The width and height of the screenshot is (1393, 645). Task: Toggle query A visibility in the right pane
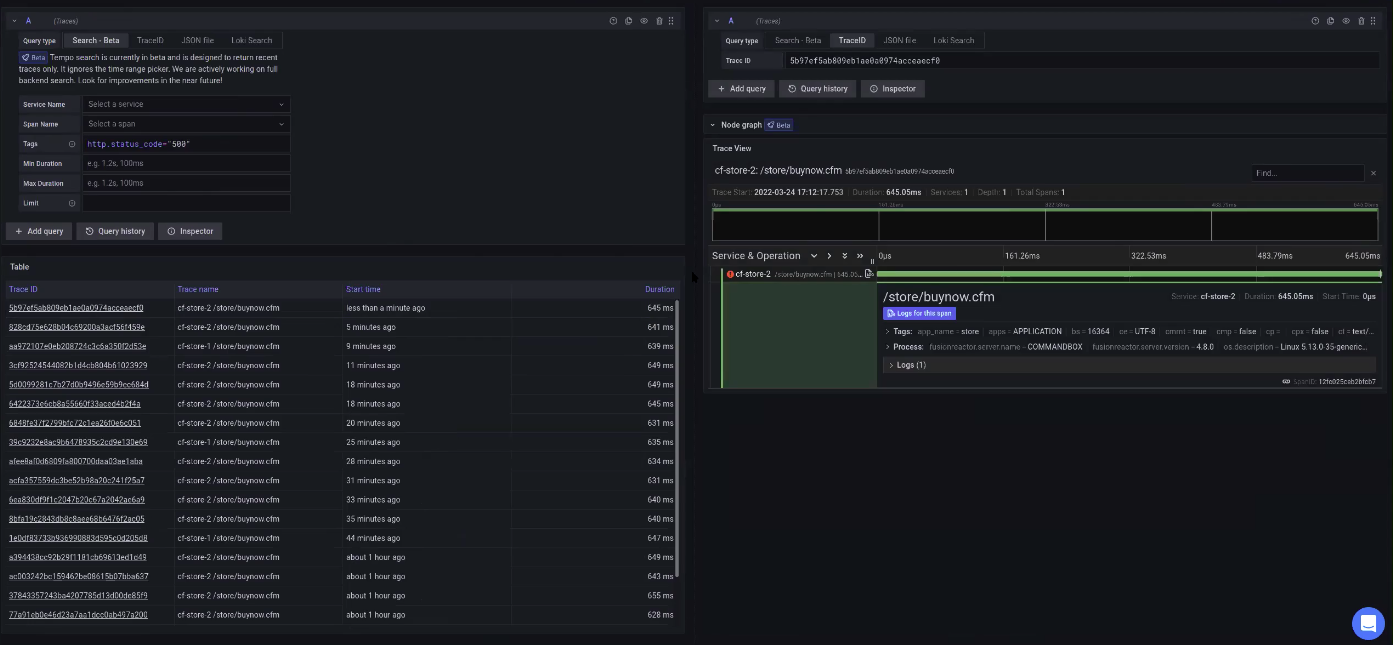click(1347, 20)
